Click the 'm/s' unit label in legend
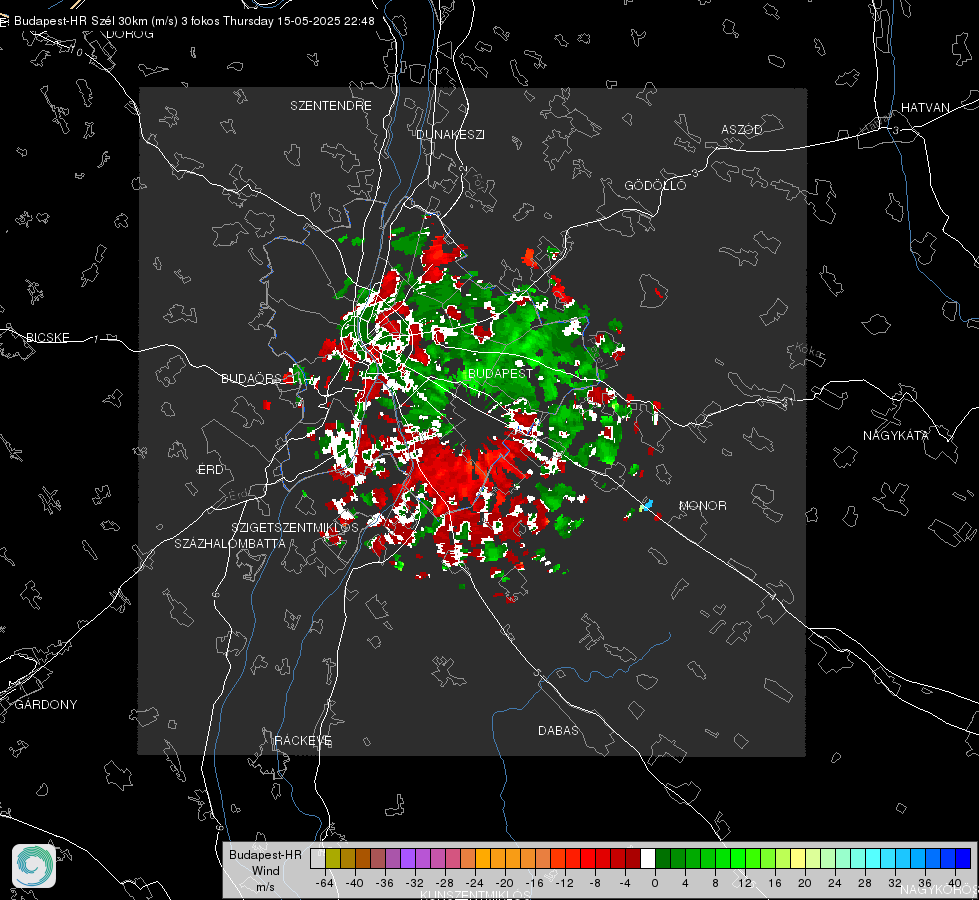Viewport: 979px width, 900px height. (265, 887)
